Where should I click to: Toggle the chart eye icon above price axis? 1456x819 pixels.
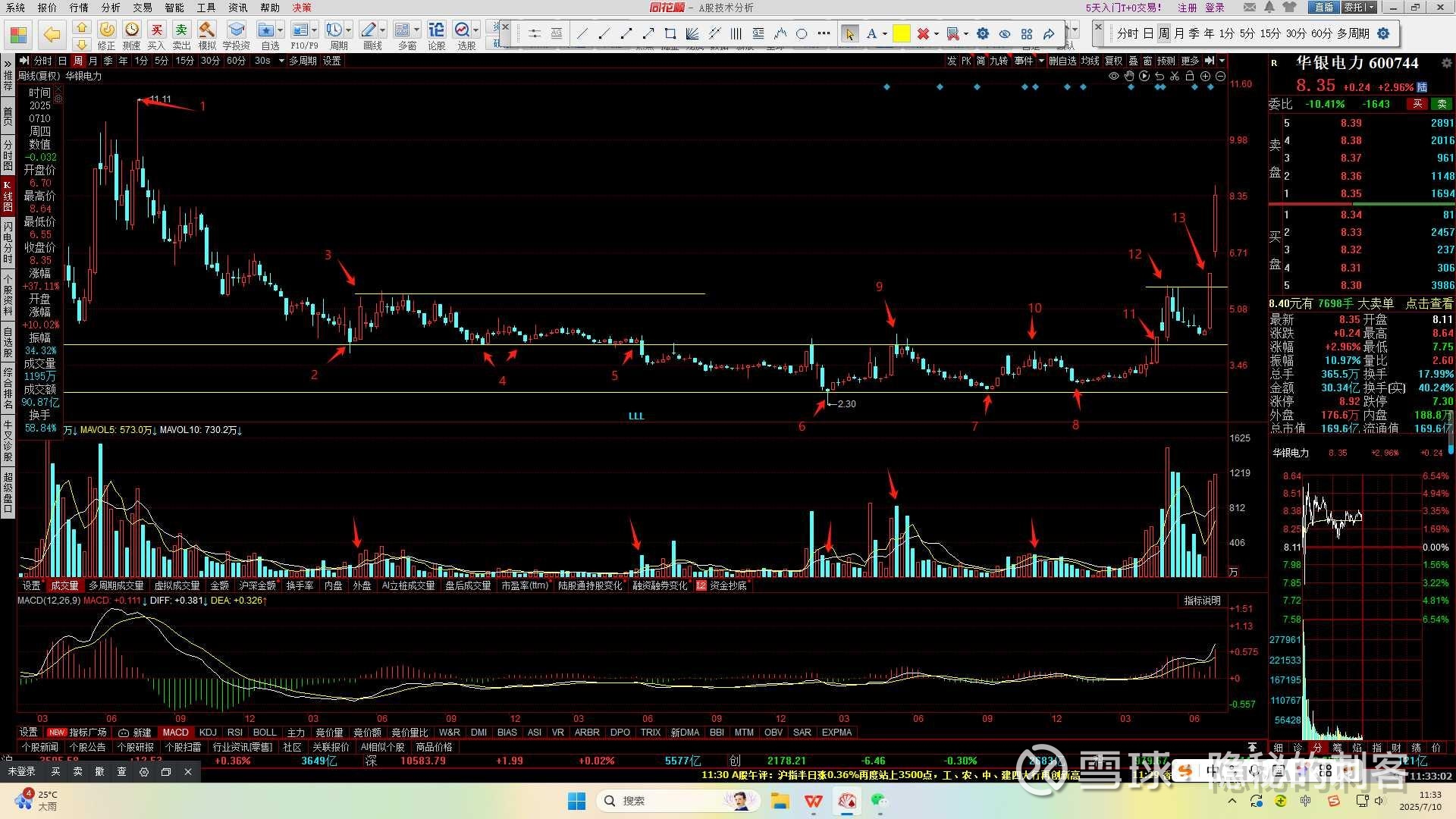point(1114,76)
